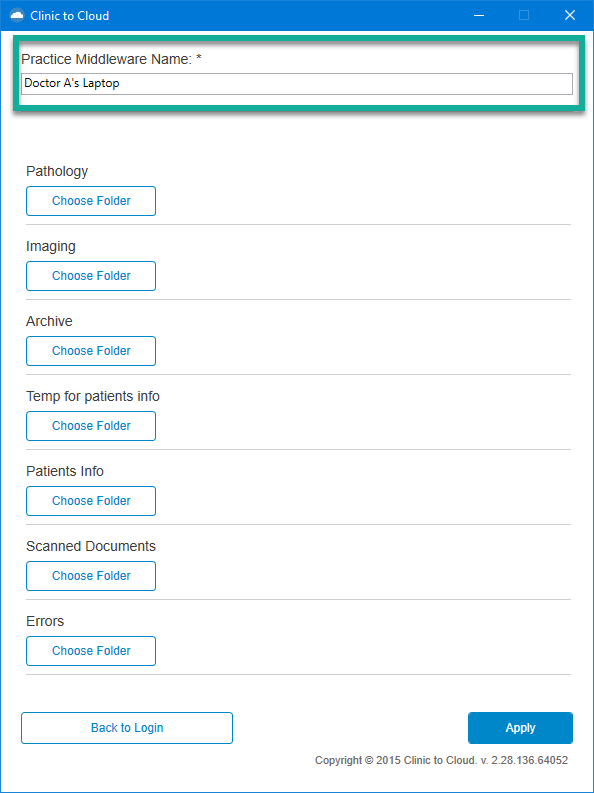Choose a folder for Imaging
The image size is (594, 793).
[91, 276]
